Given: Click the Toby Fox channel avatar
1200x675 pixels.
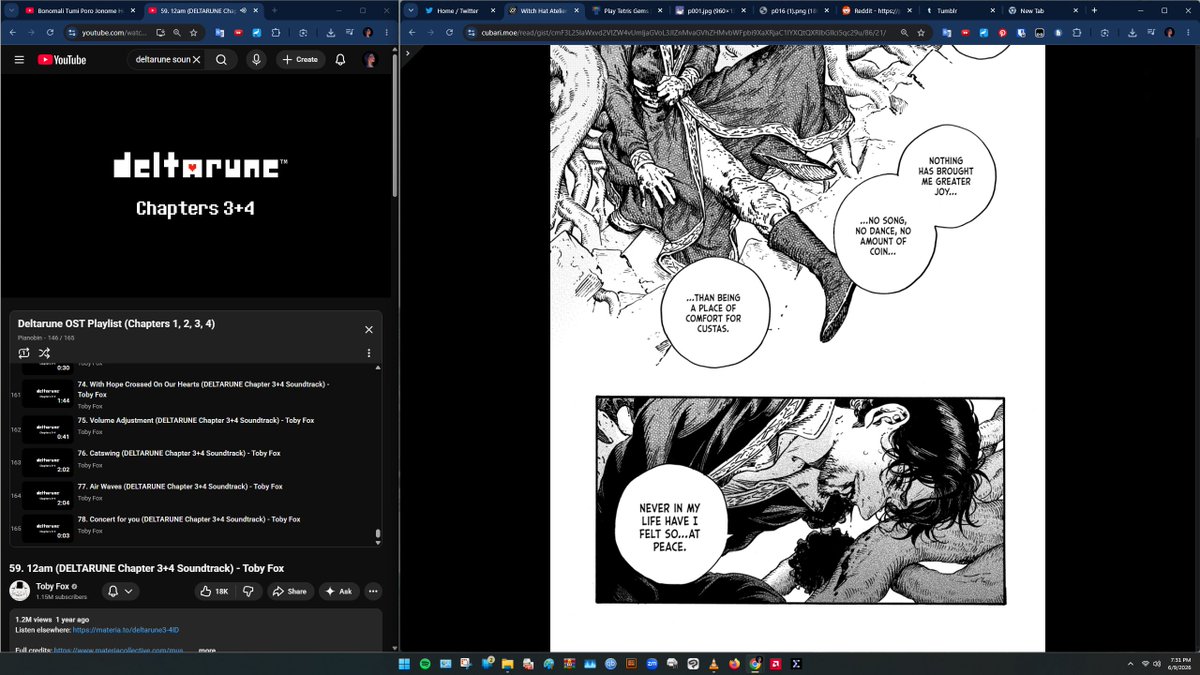Looking at the screenshot, I should coord(19,591).
